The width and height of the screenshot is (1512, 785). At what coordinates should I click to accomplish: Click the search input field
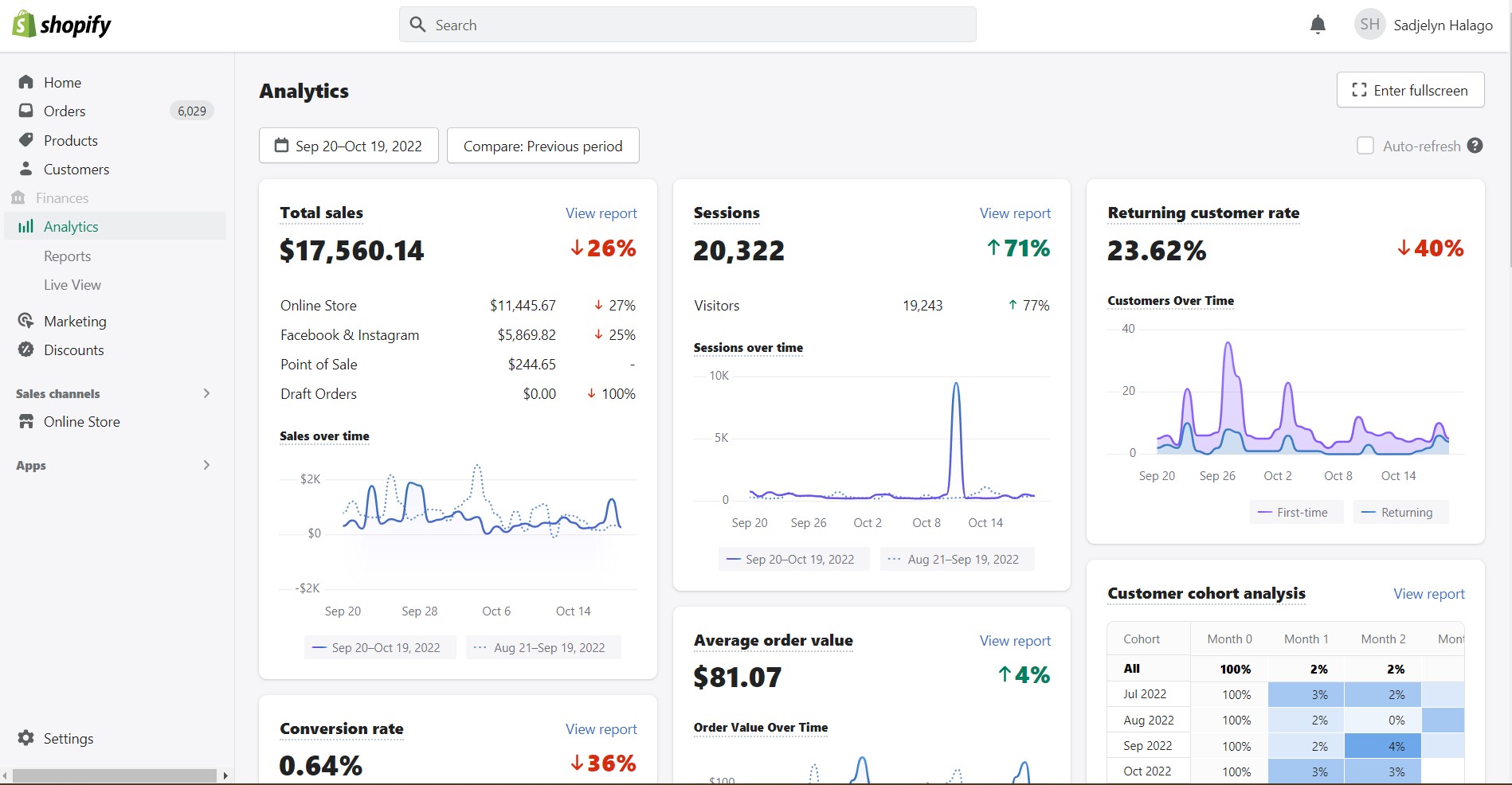pos(687,25)
